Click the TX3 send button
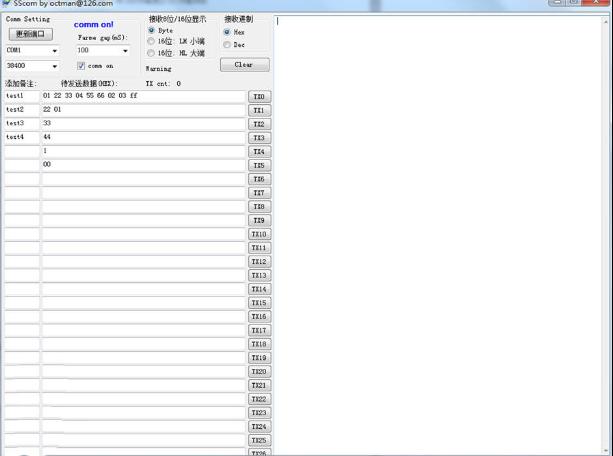This screenshot has width=613, height=456. [x=259, y=138]
